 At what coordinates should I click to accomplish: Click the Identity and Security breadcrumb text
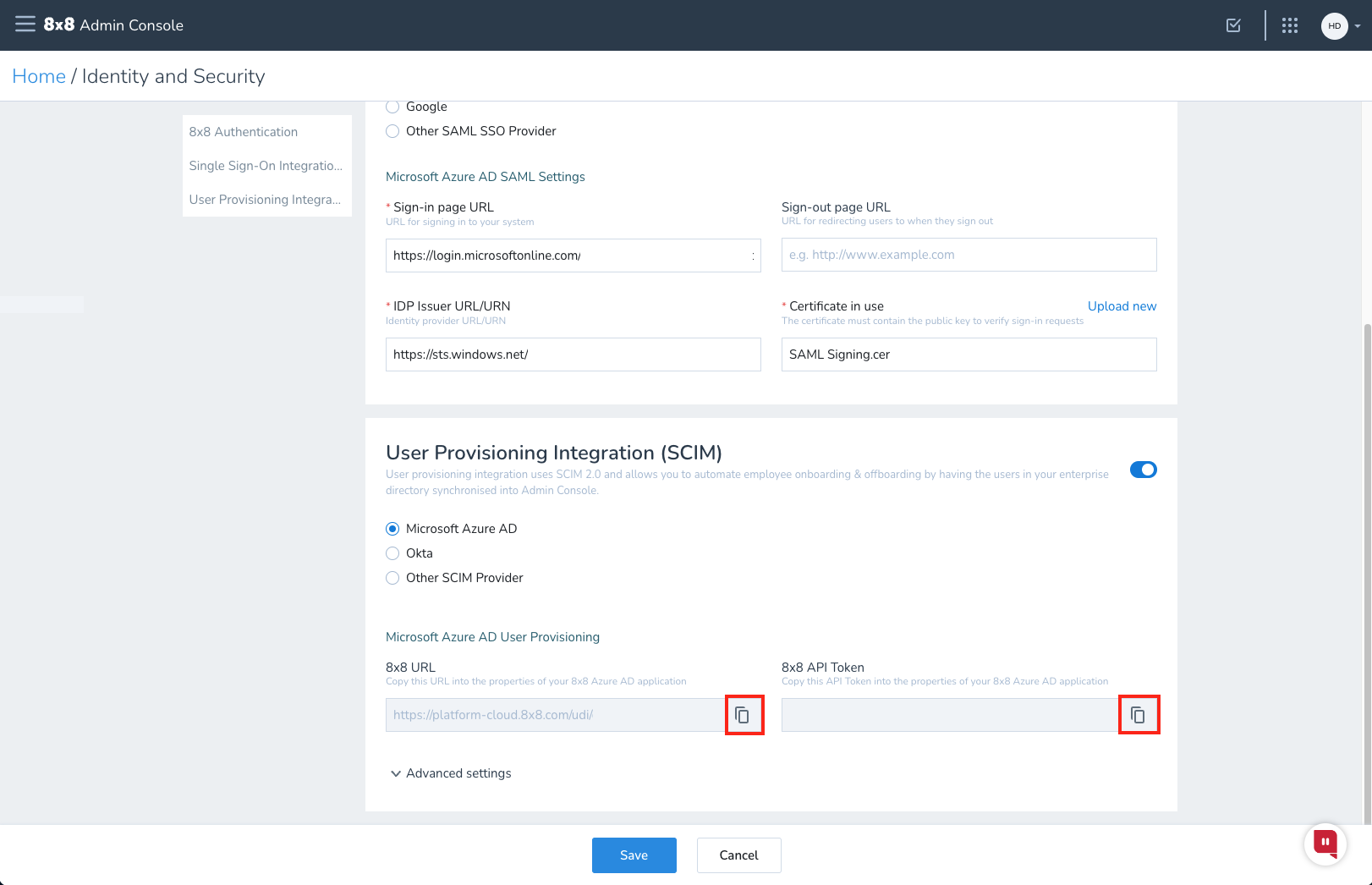(x=173, y=76)
